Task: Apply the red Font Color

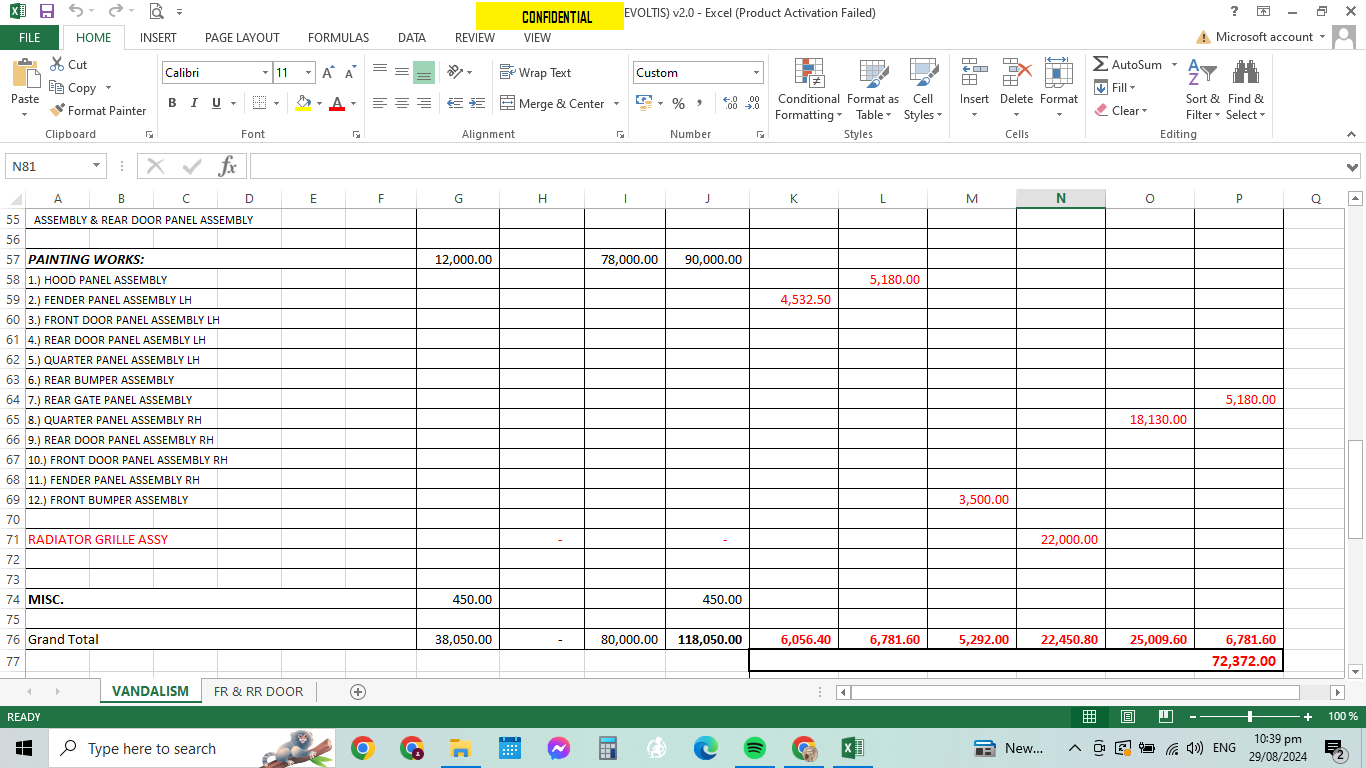Action: point(337,103)
